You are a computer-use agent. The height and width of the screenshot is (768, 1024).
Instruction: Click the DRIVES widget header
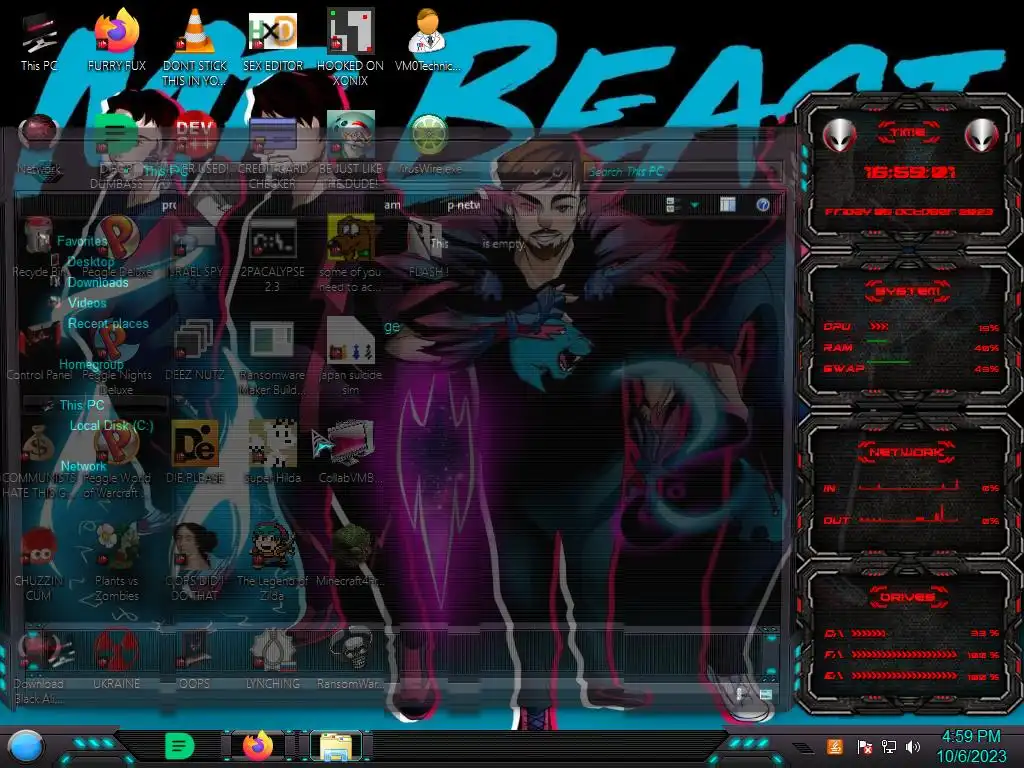(908, 597)
